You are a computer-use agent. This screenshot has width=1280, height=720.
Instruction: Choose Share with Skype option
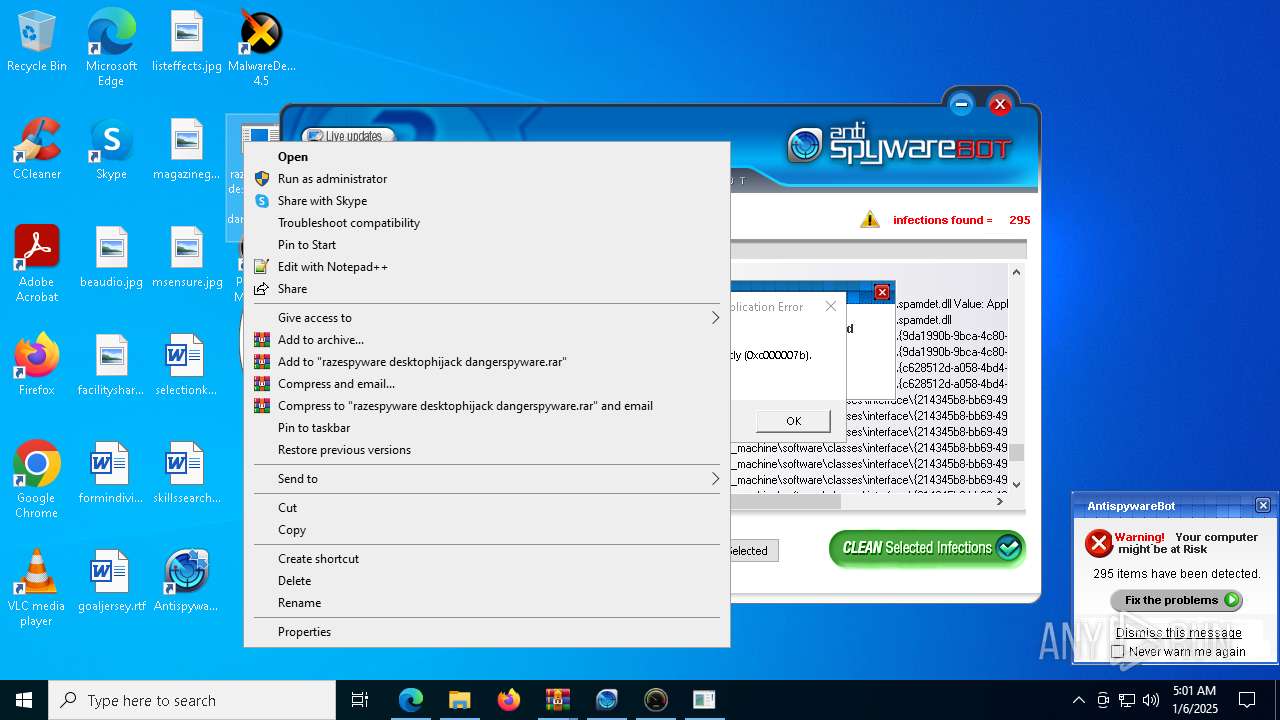(486, 201)
